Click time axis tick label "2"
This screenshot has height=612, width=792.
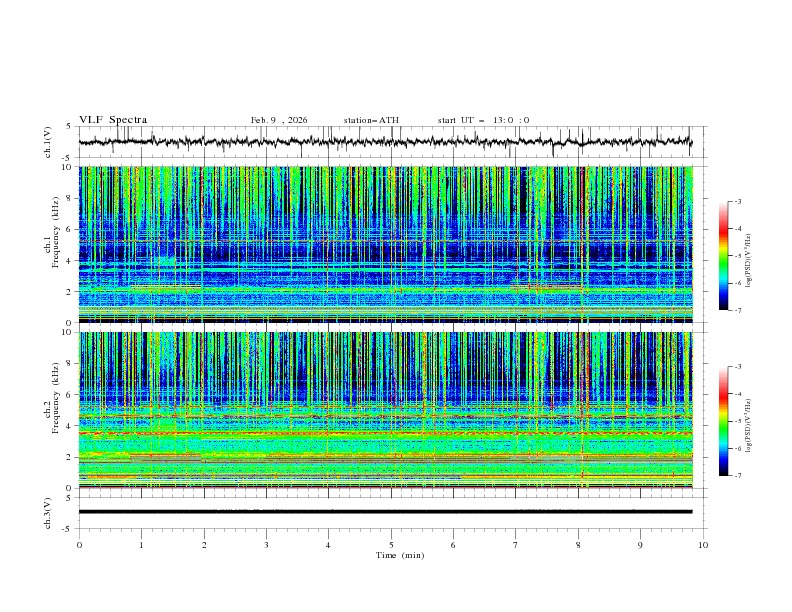(x=204, y=545)
